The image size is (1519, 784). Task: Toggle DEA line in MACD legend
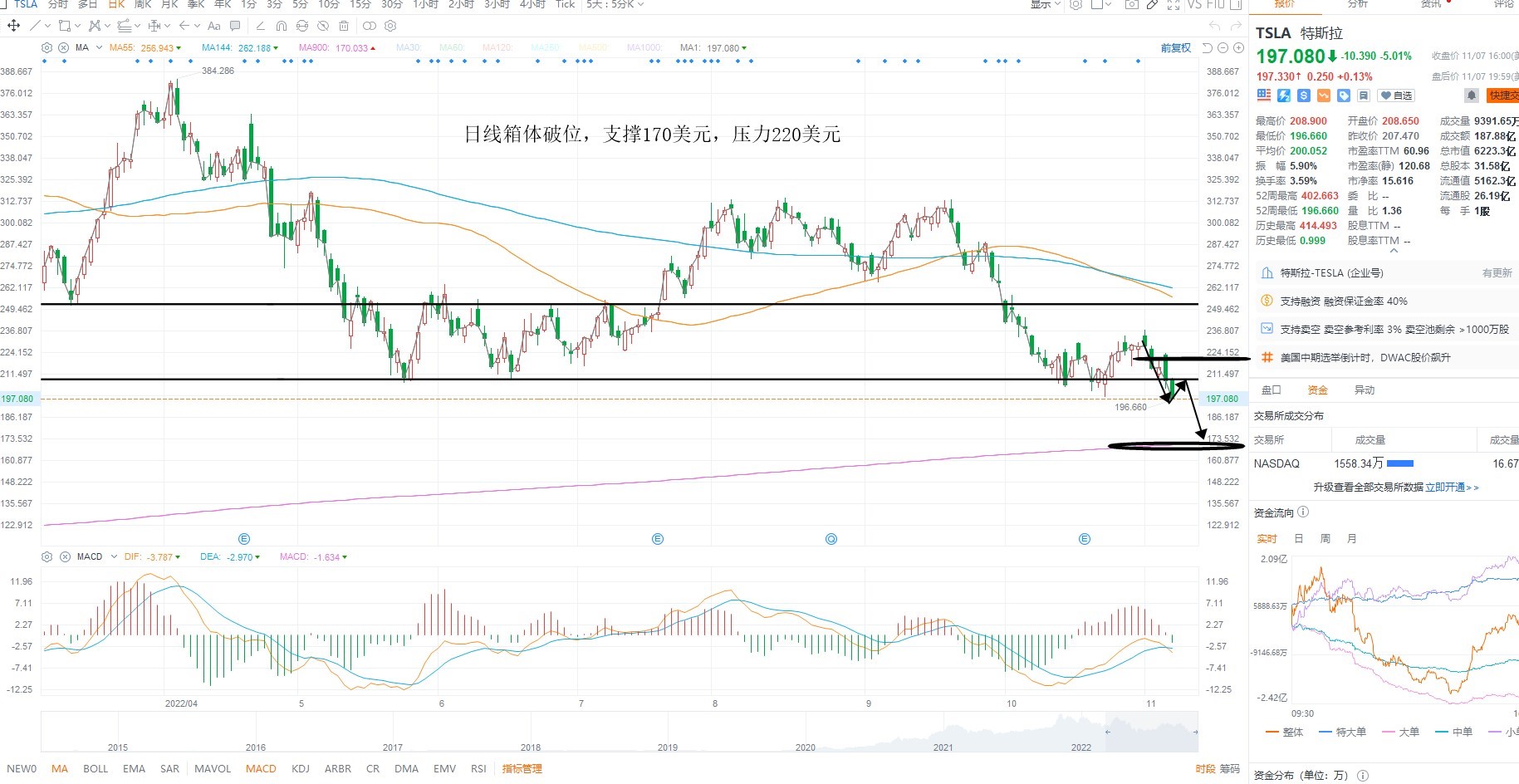pyautogui.click(x=230, y=556)
